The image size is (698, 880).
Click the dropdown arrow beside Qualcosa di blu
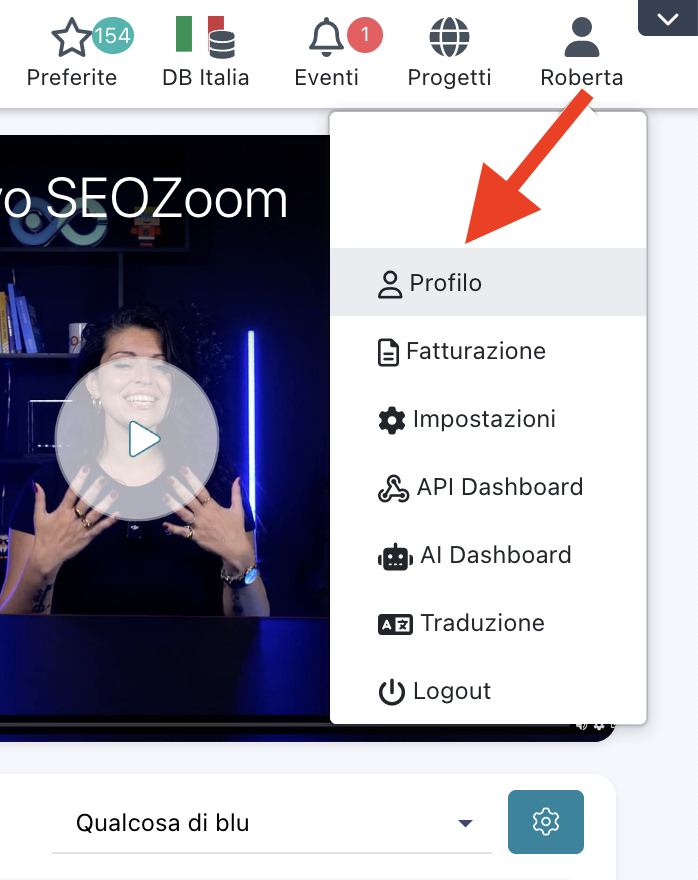pos(465,823)
